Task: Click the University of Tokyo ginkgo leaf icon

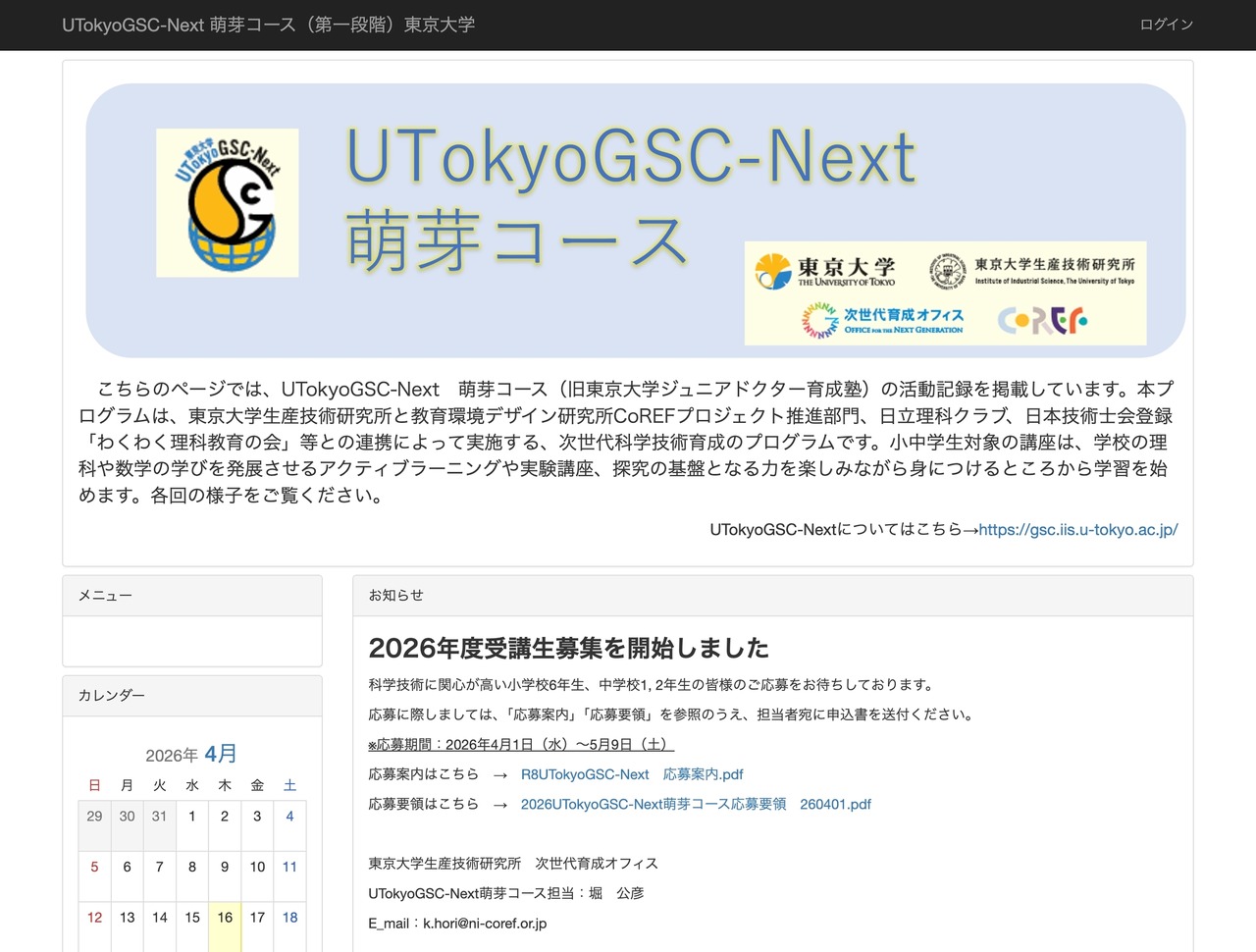Action: pos(774,269)
